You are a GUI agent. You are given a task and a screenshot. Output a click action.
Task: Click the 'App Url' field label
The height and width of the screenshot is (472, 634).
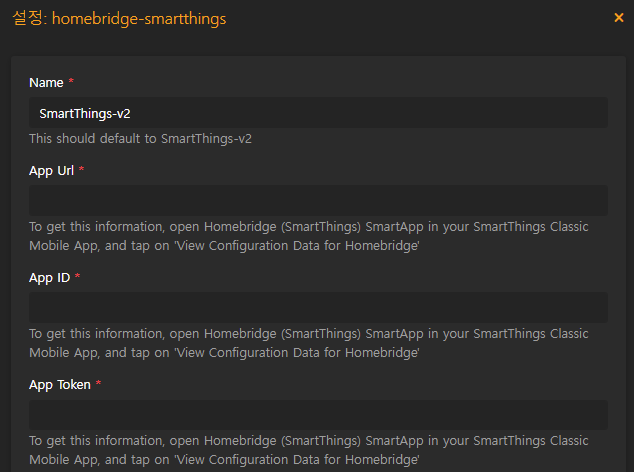[51, 171]
